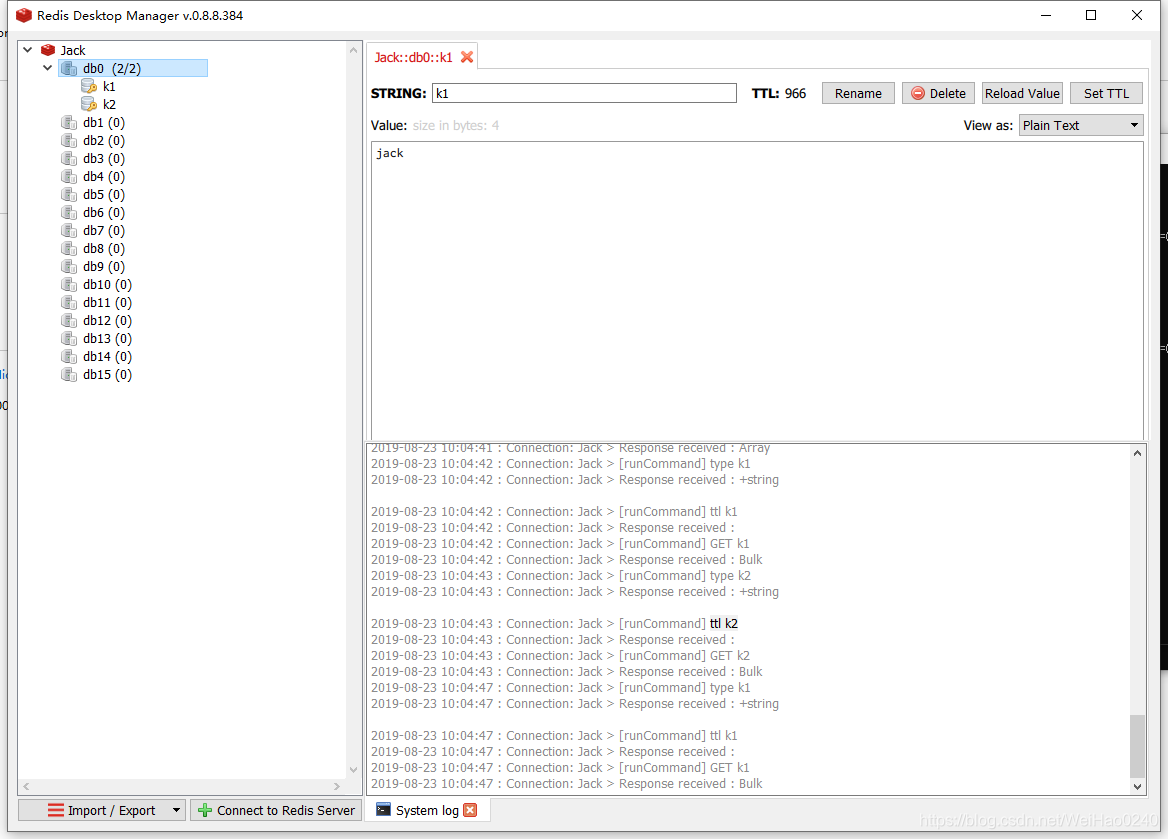Click the Jack server connection icon
Image resolution: width=1168 pixels, height=839 pixels.
(x=48, y=49)
